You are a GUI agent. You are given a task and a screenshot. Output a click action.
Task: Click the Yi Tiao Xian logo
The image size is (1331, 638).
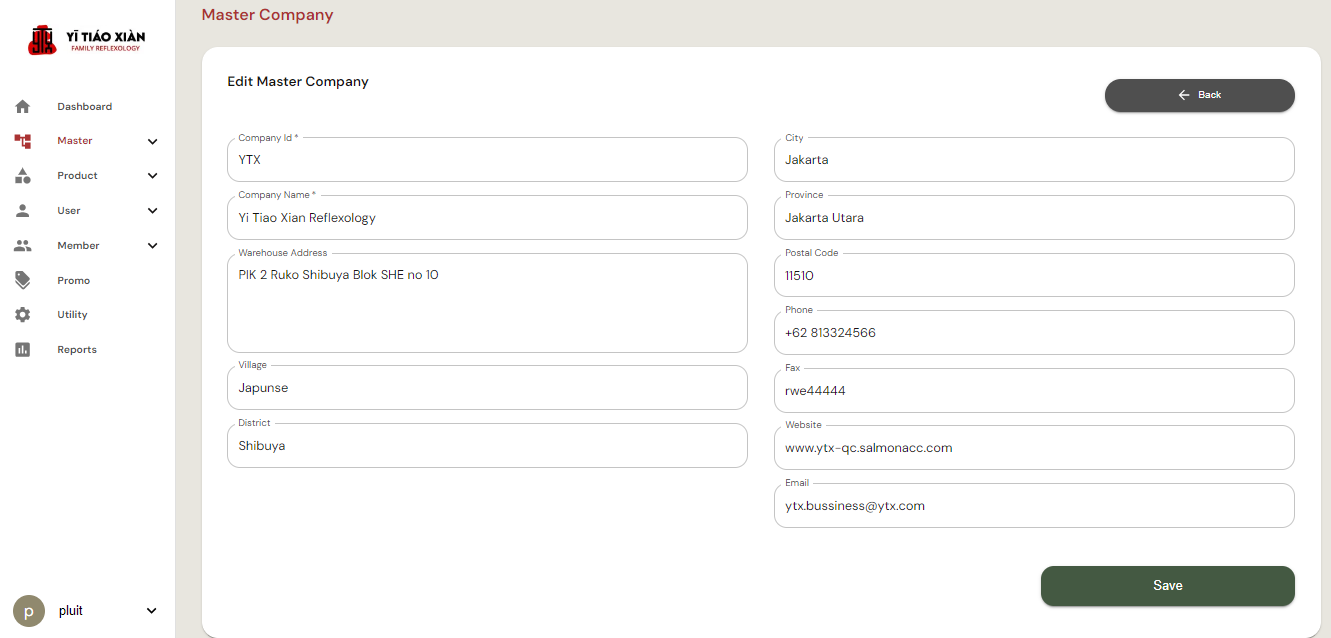click(x=87, y=41)
